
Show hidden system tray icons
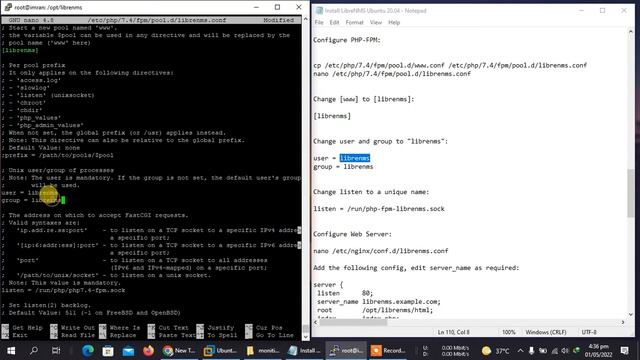coord(520,351)
